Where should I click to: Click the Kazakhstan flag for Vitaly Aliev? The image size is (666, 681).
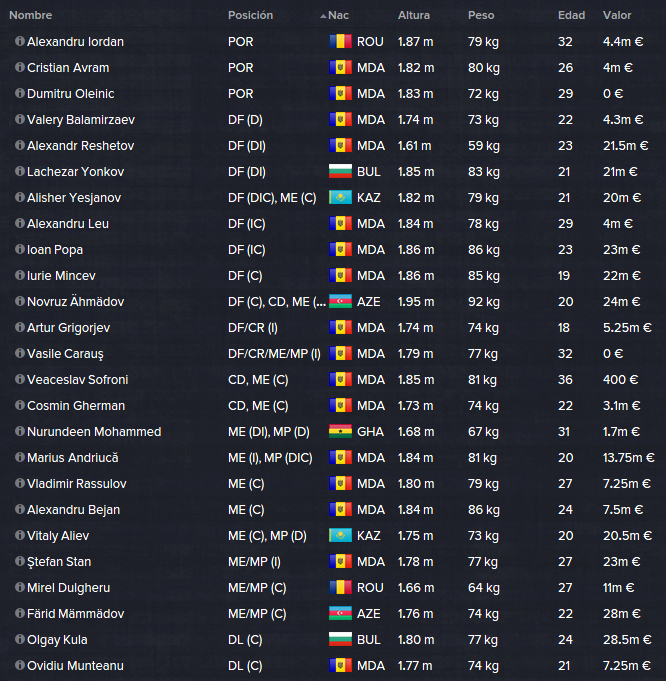click(x=340, y=536)
